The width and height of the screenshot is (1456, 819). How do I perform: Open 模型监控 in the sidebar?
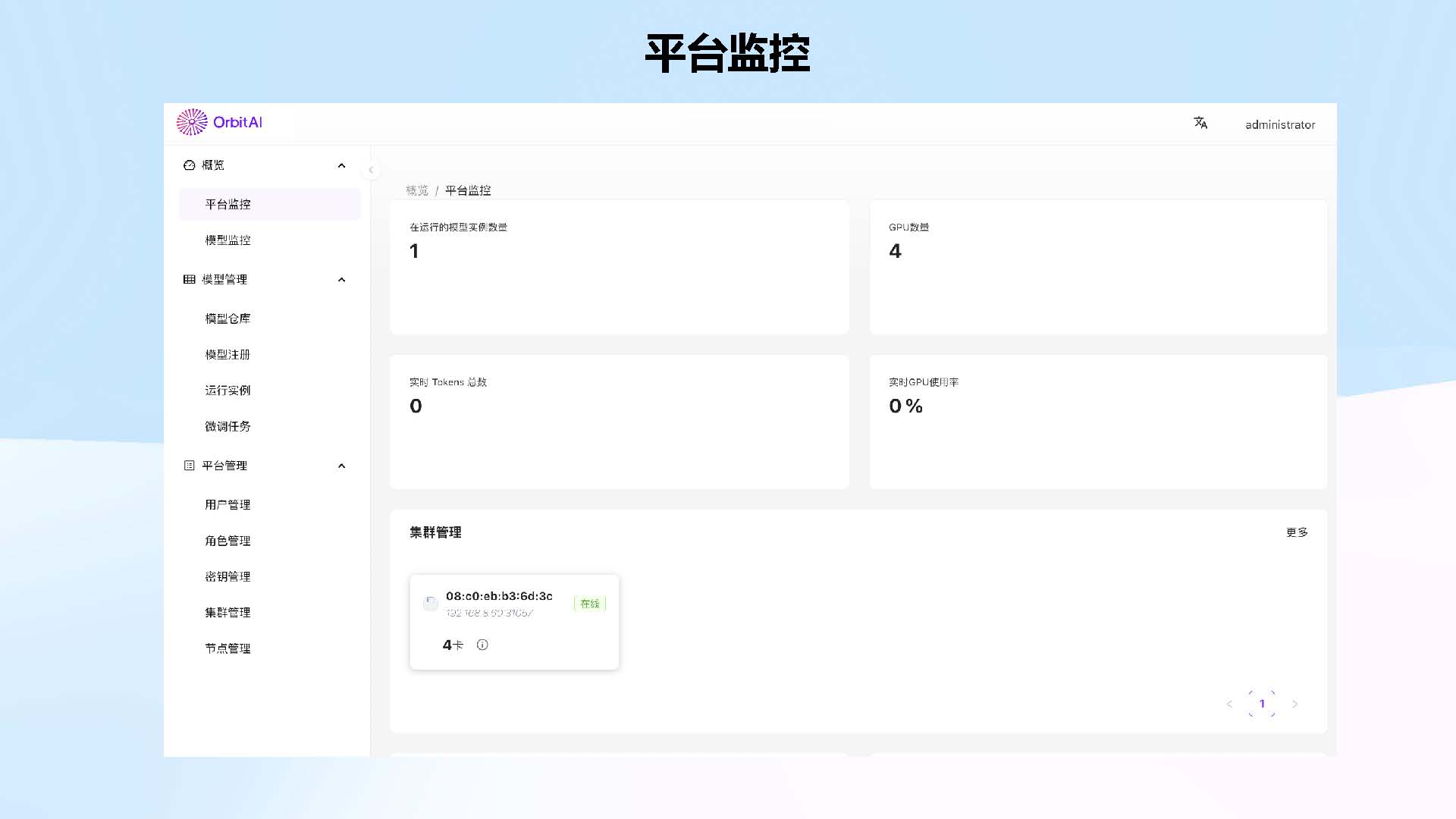point(227,240)
